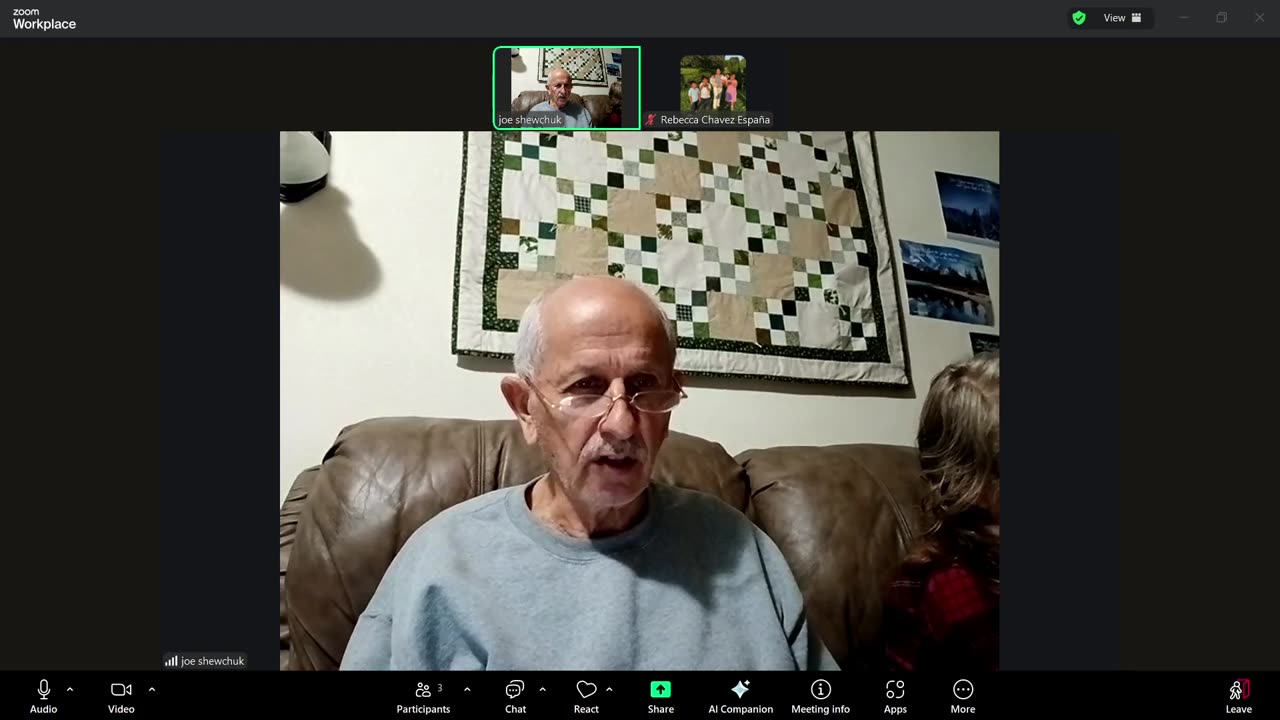Open the View layout menu
The width and height of the screenshot is (1280, 720).
tap(1122, 18)
